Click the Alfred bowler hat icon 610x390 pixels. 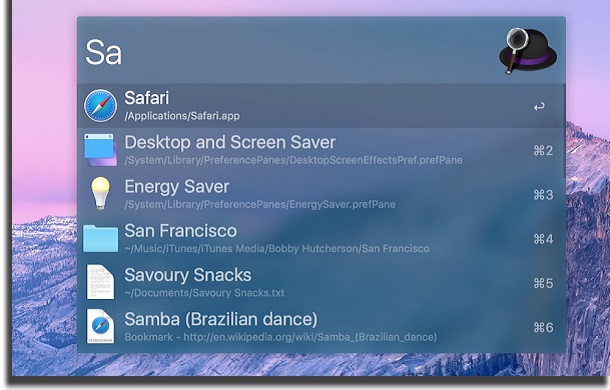tap(528, 51)
